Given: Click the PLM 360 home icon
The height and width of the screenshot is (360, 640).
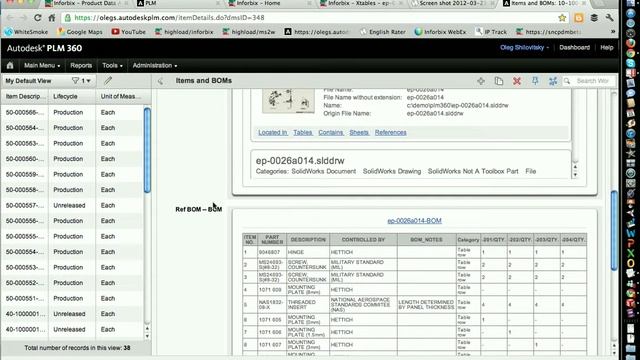Looking at the screenshot, I should 10,65.
